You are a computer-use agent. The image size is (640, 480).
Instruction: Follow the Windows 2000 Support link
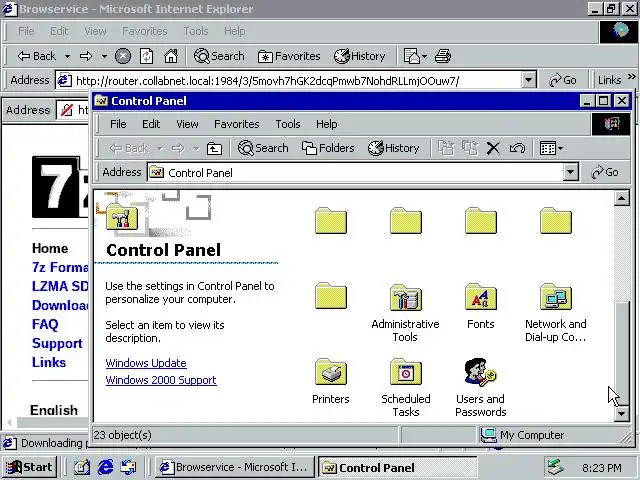pyautogui.click(x=161, y=380)
